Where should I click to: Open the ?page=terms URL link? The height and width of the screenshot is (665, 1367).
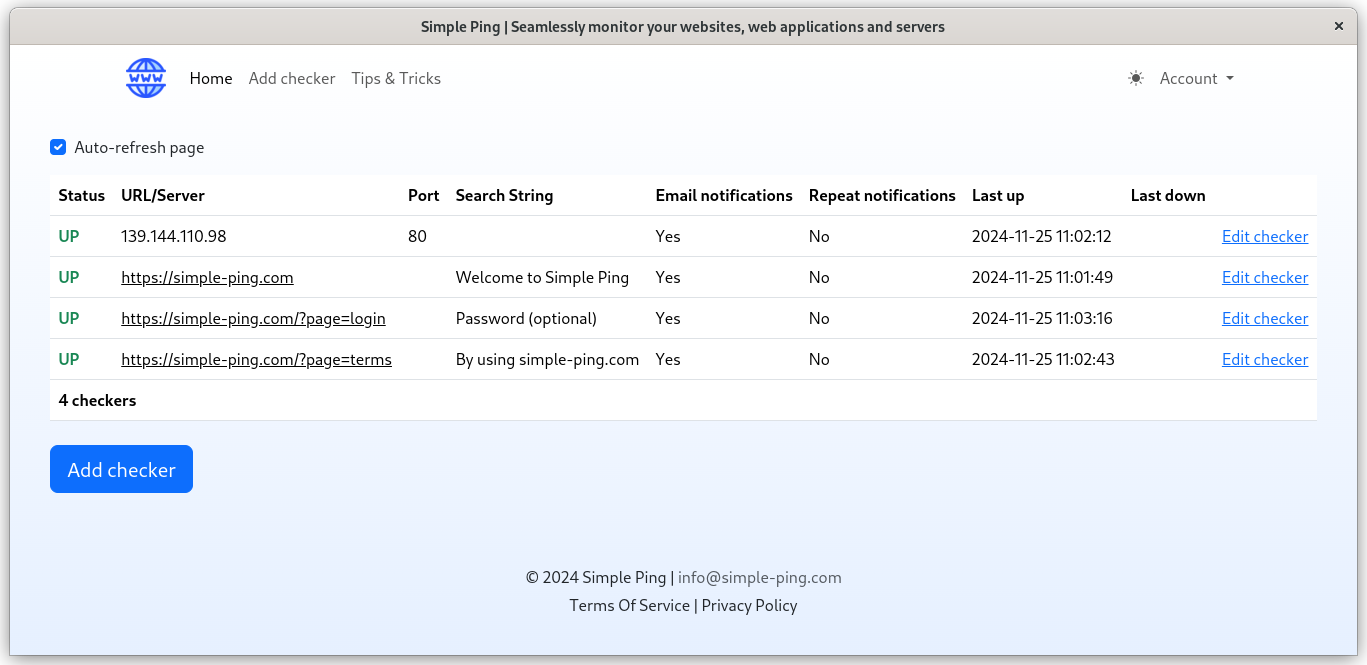[x=256, y=360]
